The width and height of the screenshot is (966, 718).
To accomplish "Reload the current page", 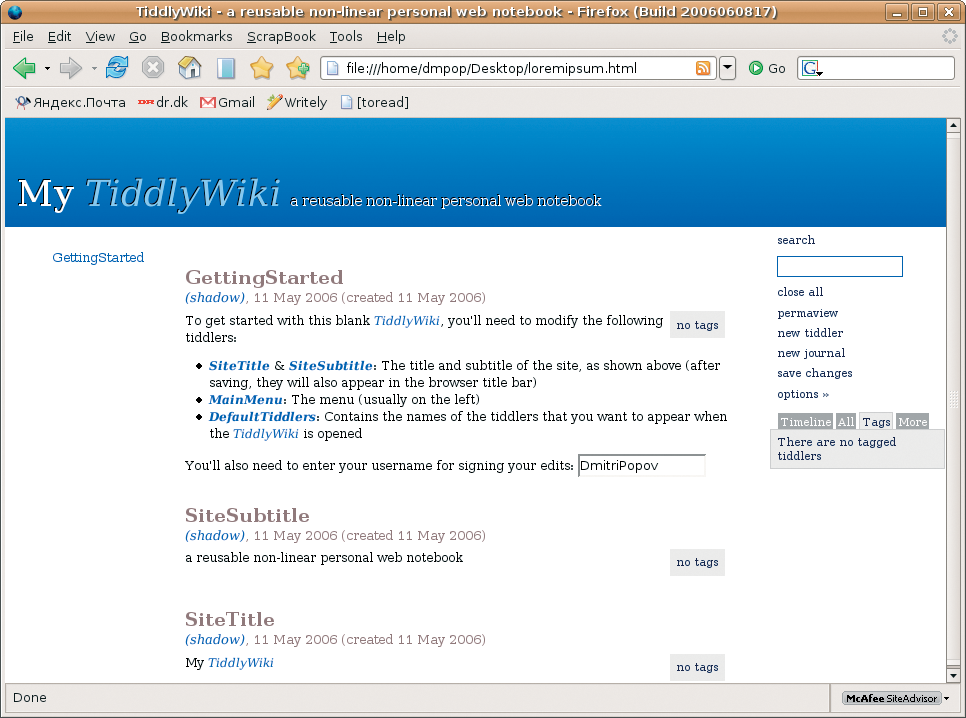I will (x=116, y=68).
